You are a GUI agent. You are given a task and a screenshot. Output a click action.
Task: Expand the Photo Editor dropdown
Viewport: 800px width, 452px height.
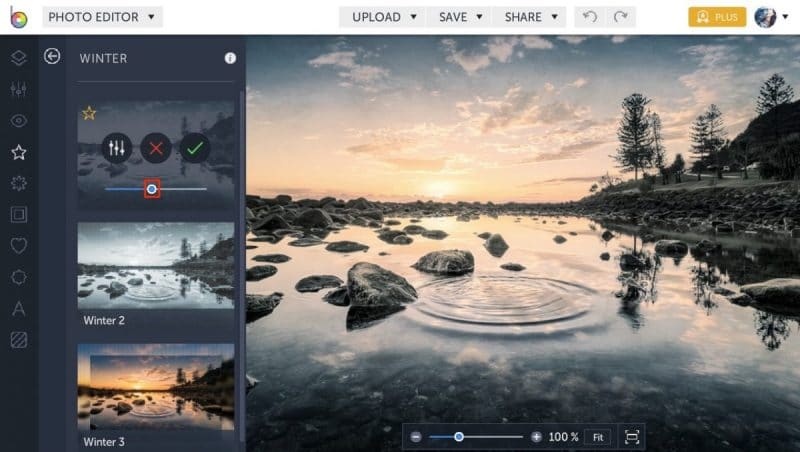click(102, 17)
